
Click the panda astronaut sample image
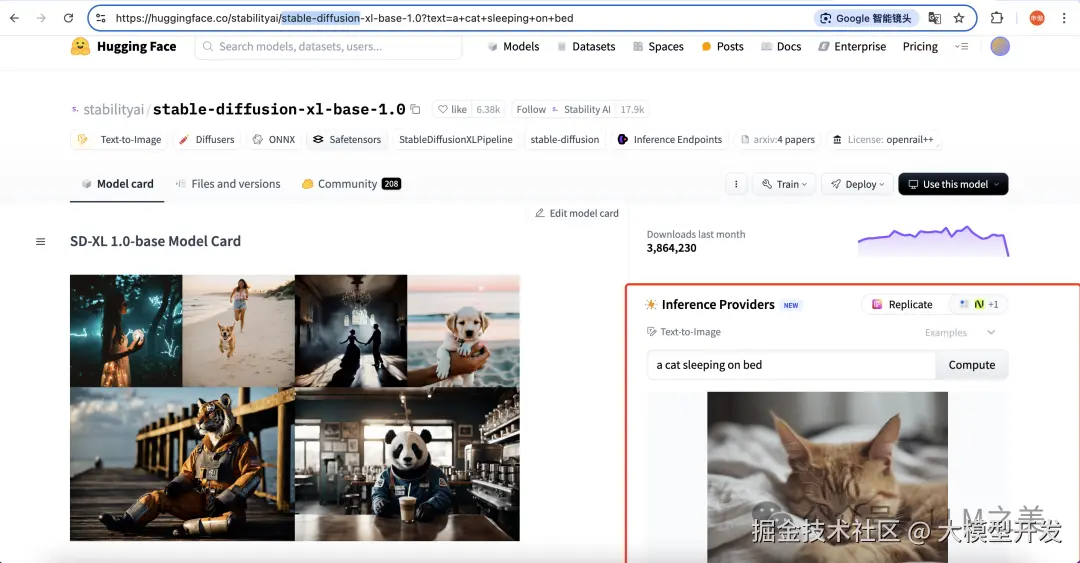(x=407, y=464)
